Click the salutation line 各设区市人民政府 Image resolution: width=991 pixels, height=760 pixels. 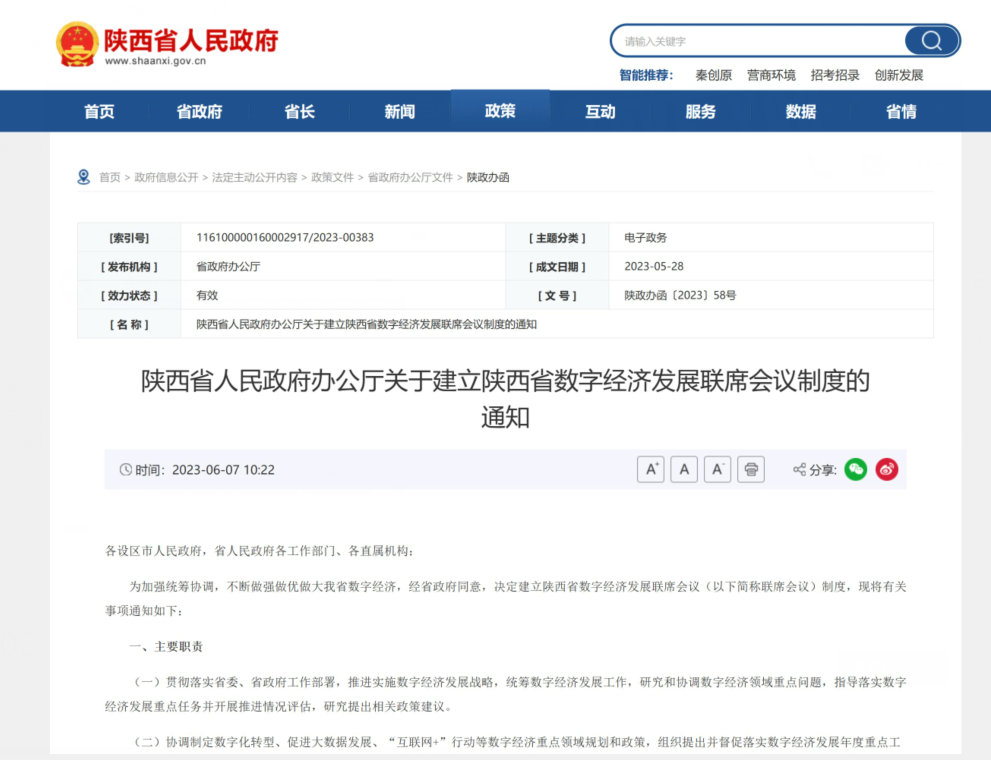tap(259, 551)
